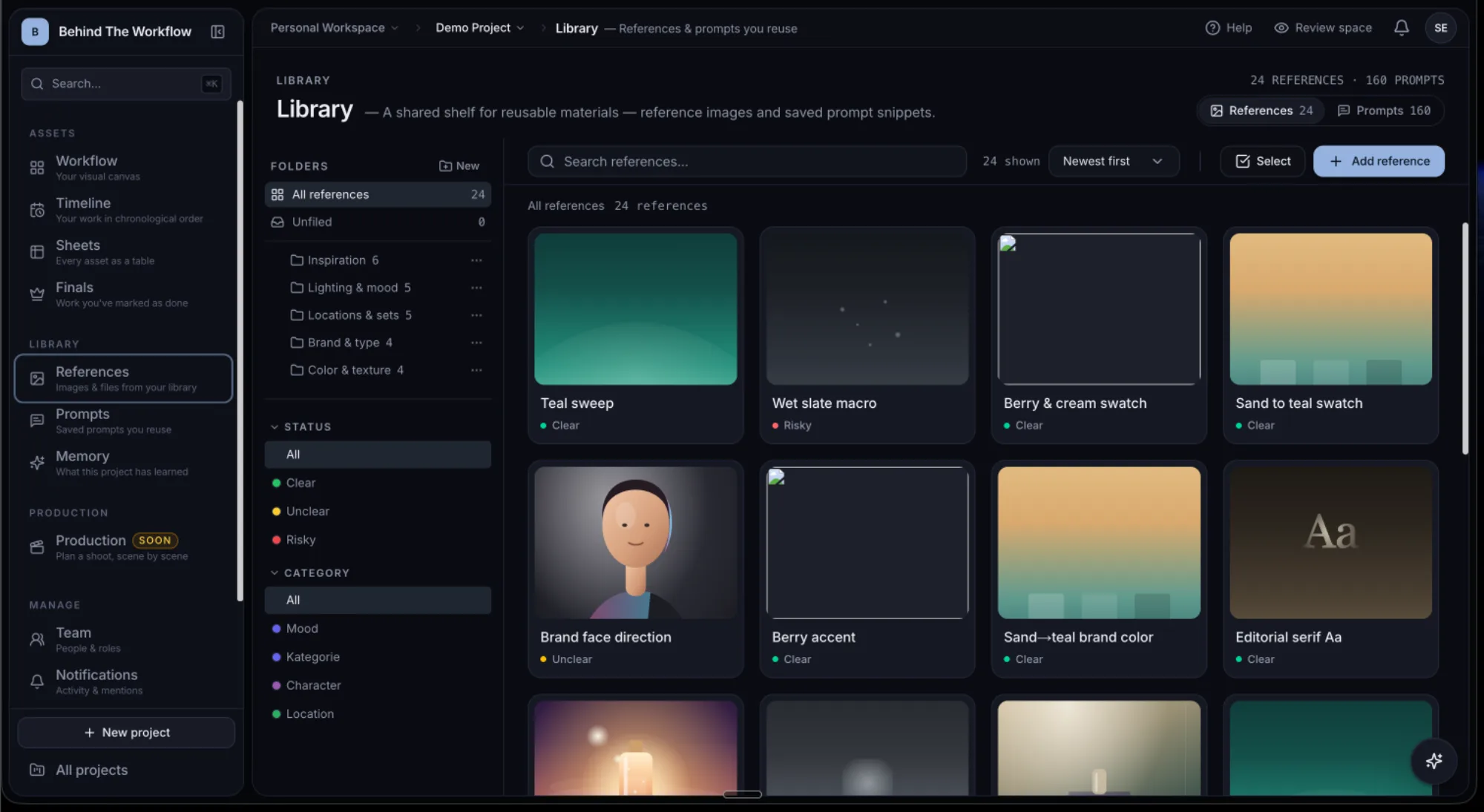This screenshot has width=1484, height=812.
Task: Create a New project
Action: [126, 732]
